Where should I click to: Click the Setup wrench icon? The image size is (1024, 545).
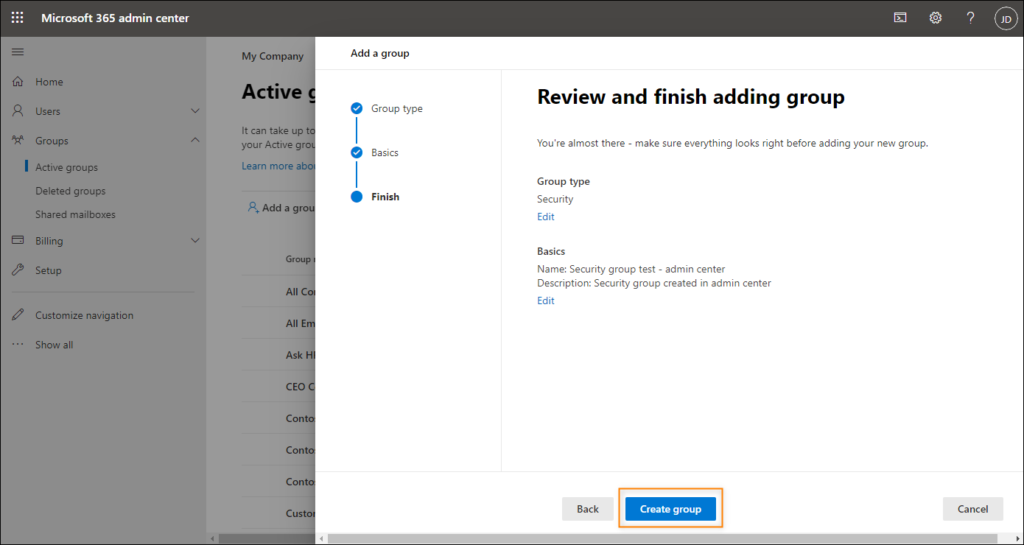(x=18, y=270)
